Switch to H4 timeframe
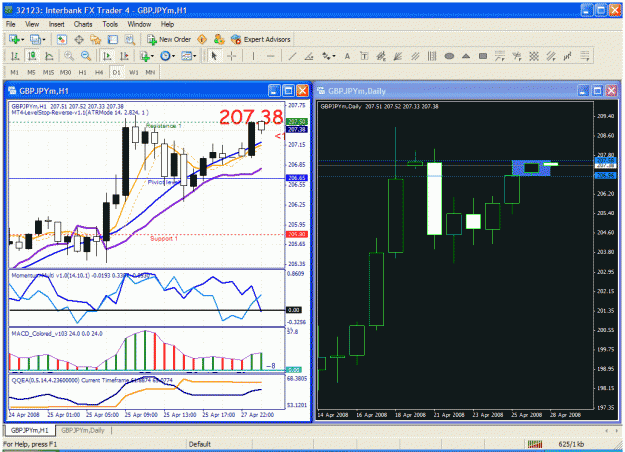625x452 pixels. [x=99, y=73]
